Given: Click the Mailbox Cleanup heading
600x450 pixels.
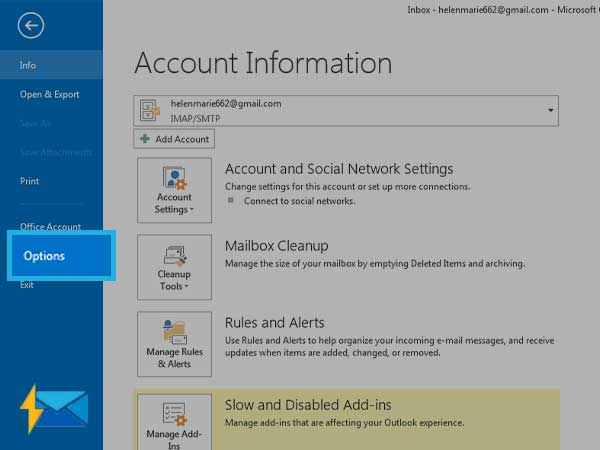Looking at the screenshot, I should 276,246.
